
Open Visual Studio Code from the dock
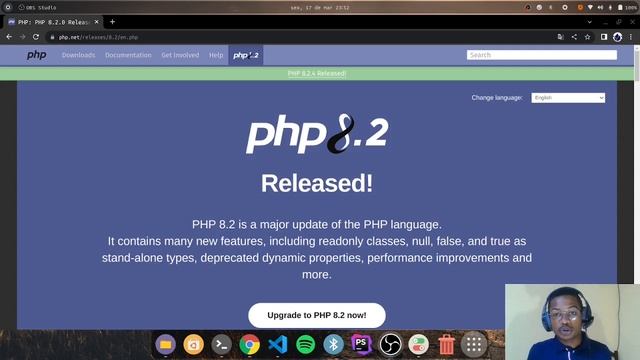[x=278, y=344]
